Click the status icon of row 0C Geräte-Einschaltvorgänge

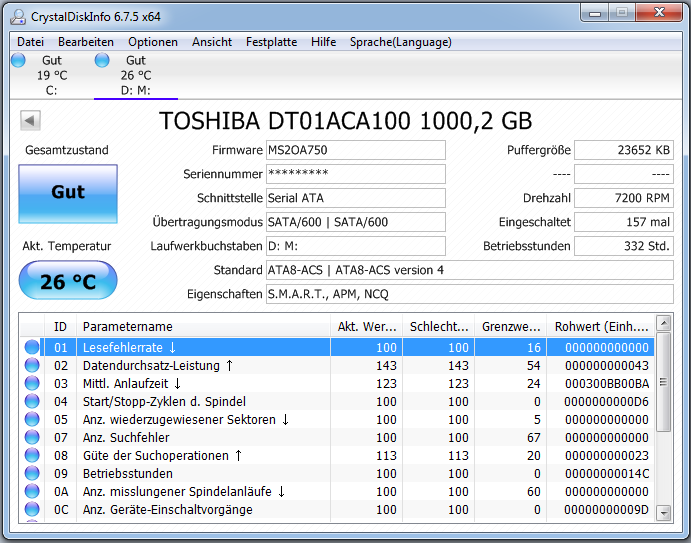pos(32,510)
